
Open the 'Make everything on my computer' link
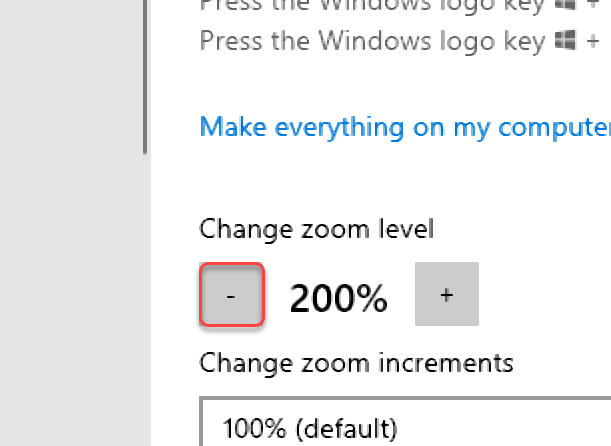pyautogui.click(x=405, y=128)
